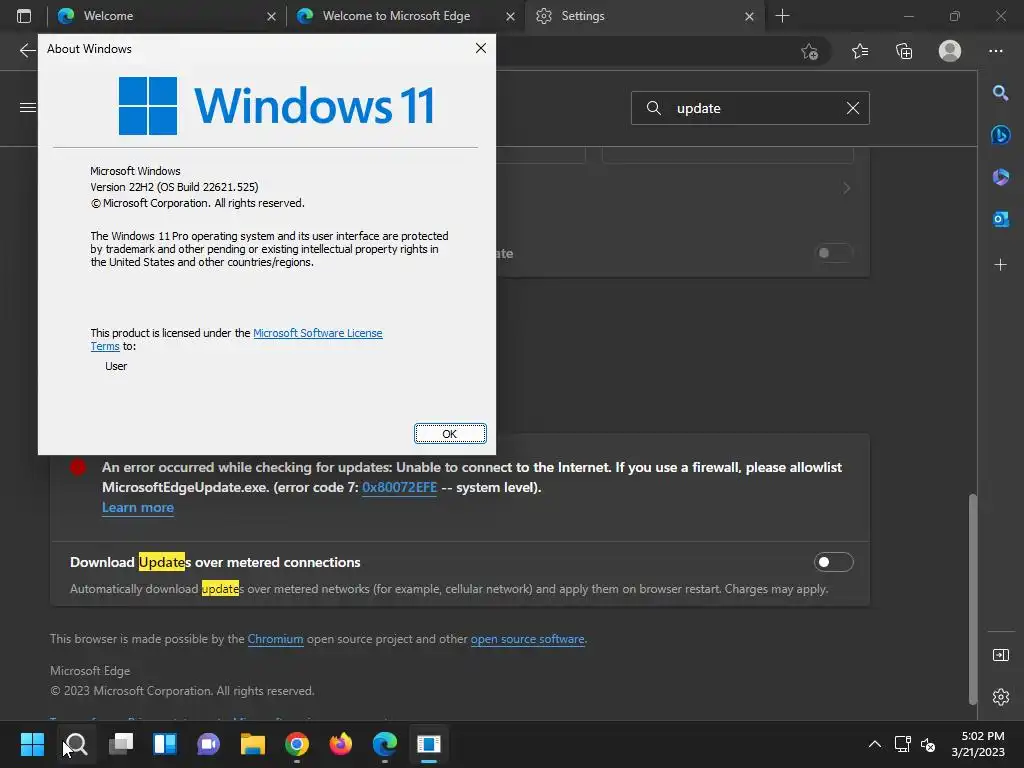Open muted volume tray icon
The height and width of the screenshot is (768, 1024).
pos(927,744)
